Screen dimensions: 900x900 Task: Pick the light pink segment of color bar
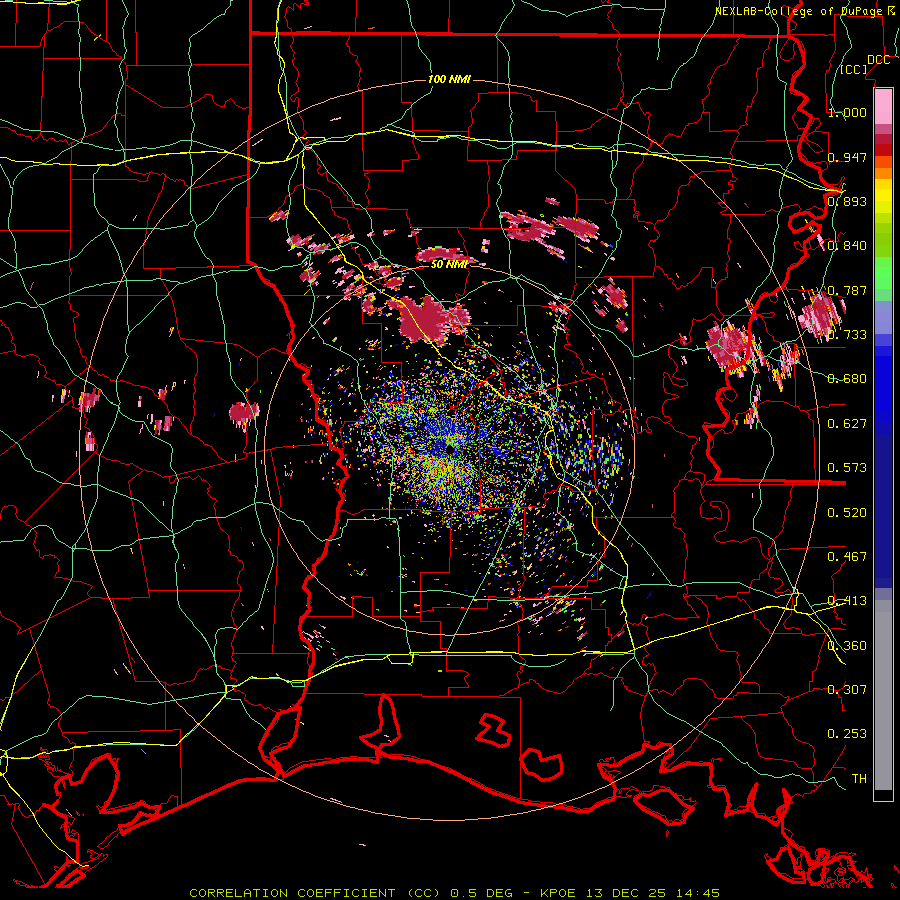883,107
